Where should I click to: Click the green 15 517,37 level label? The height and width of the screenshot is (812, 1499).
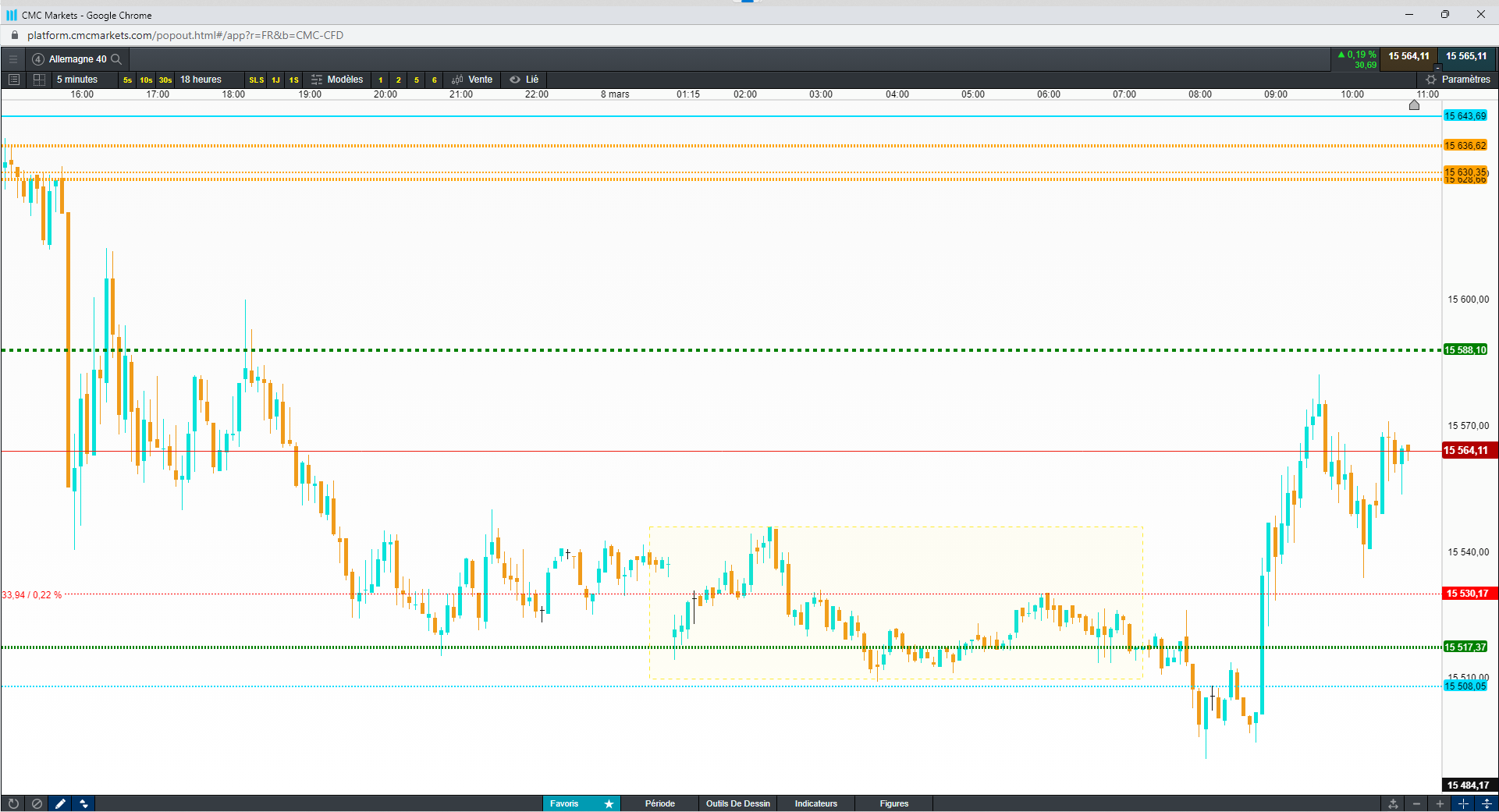pos(1465,647)
